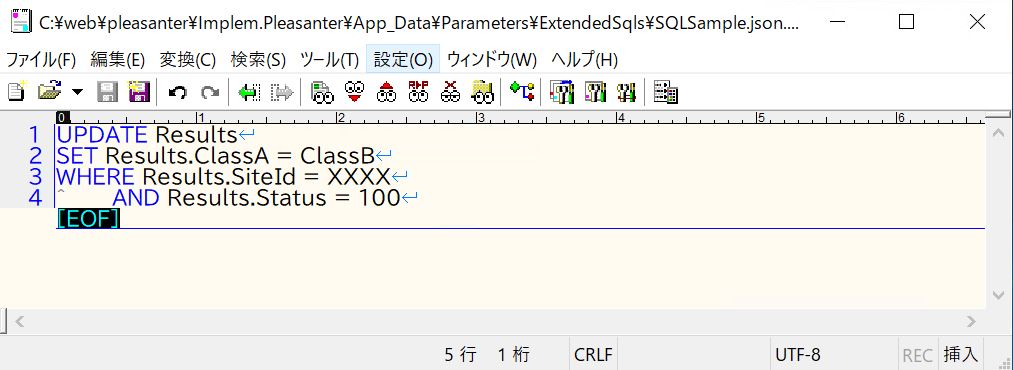1013x370 pixels.
Task: Toggle the REC macro recording indicator
Action: (917, 355)
